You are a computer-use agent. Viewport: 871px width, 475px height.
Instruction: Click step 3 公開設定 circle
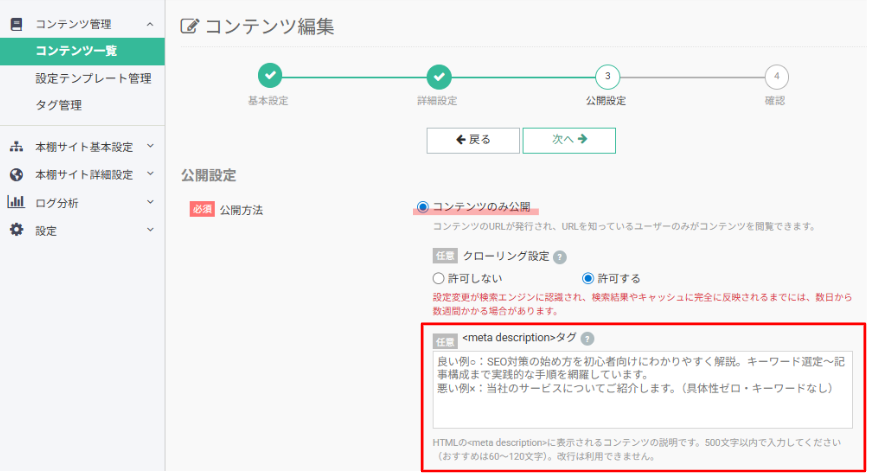click(608, 77)
